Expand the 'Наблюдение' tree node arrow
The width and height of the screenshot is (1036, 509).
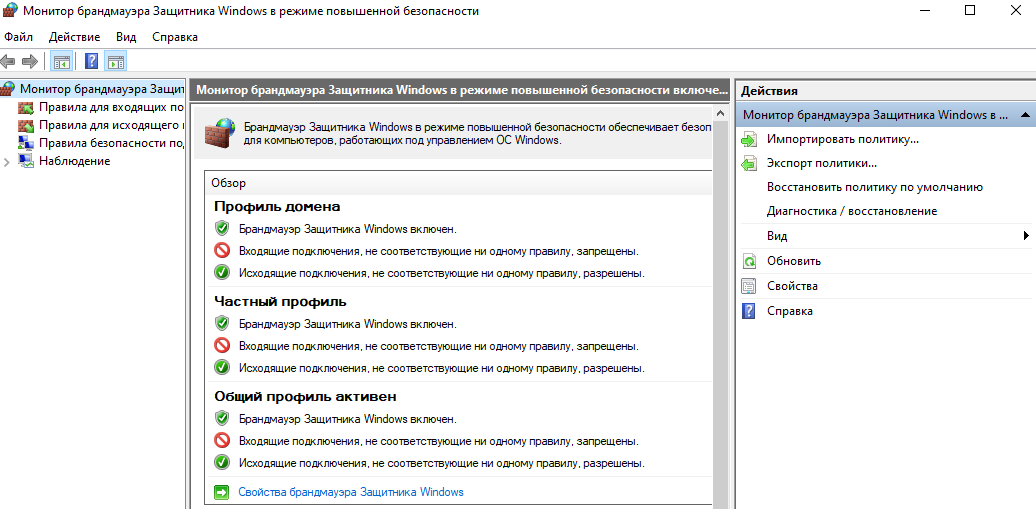coord(8,162)
